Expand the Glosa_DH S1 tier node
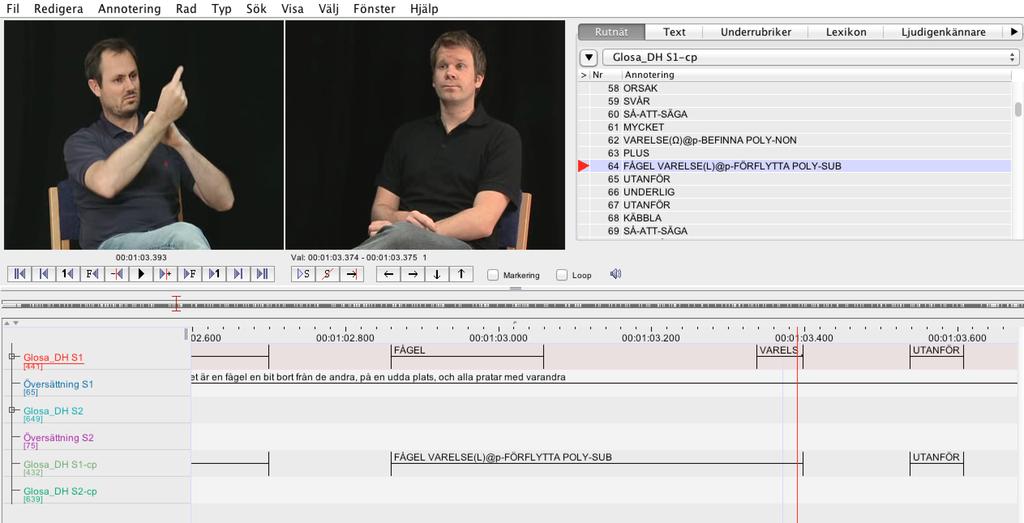Screen dimensions: 1024x523 tap(12, 357)
